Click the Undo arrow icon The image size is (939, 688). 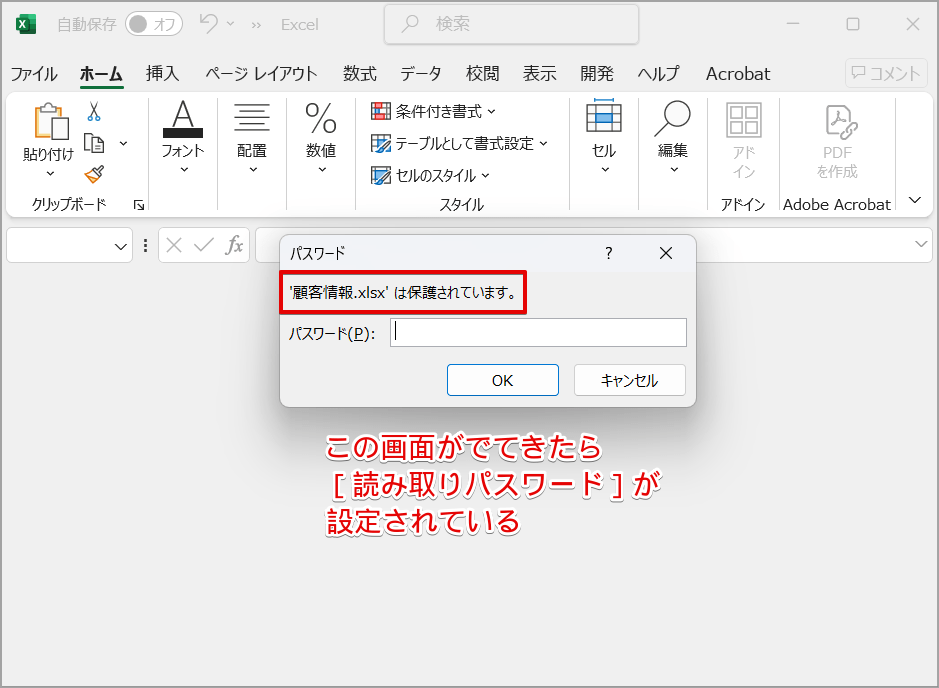(x=208, y=24)
